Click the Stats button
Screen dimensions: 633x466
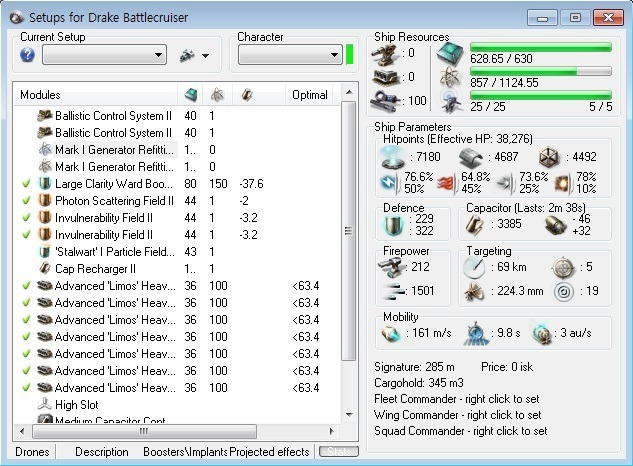click(x=339, y=451)
